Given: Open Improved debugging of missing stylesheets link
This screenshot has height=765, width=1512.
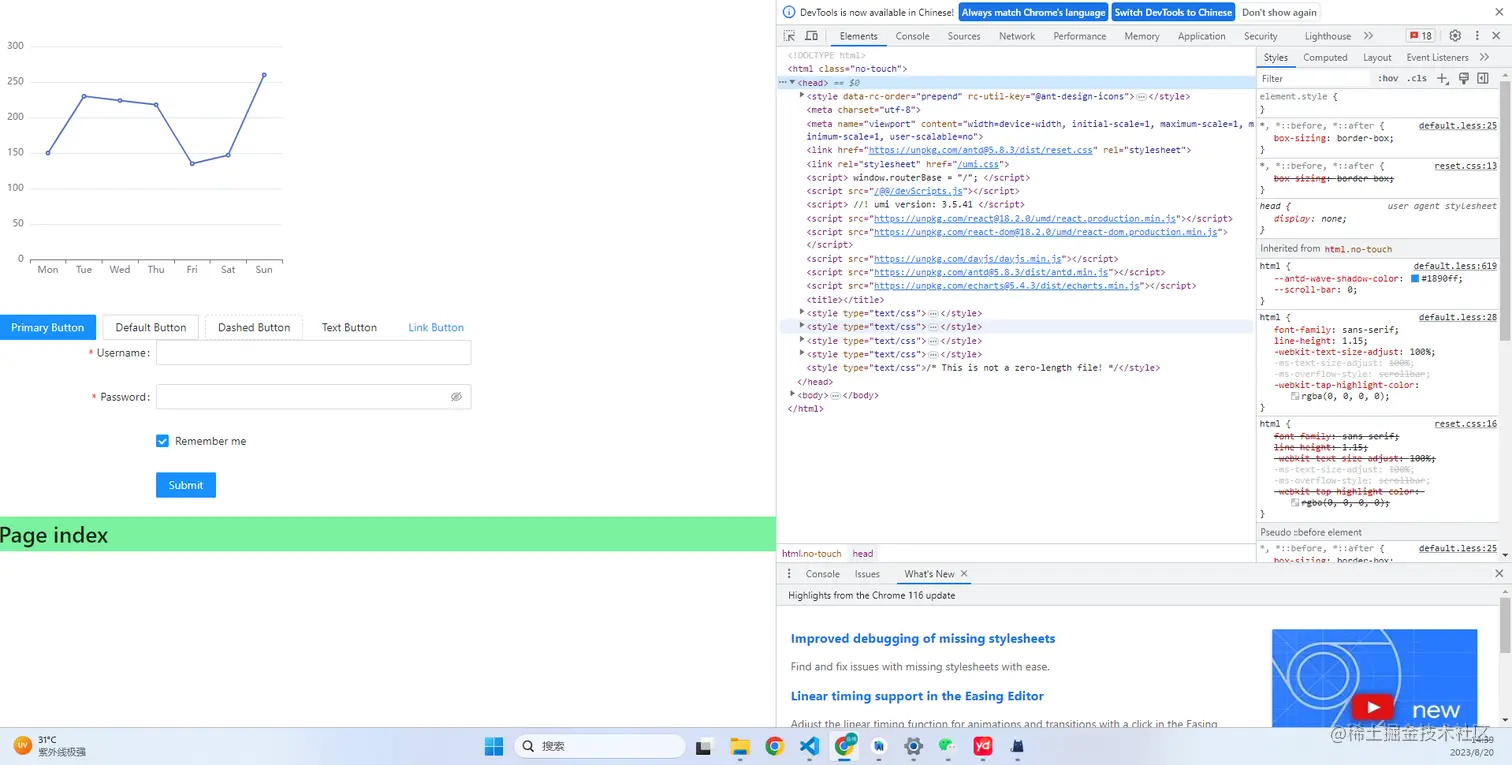Looking at the screenshot, I should click(923, 638).
